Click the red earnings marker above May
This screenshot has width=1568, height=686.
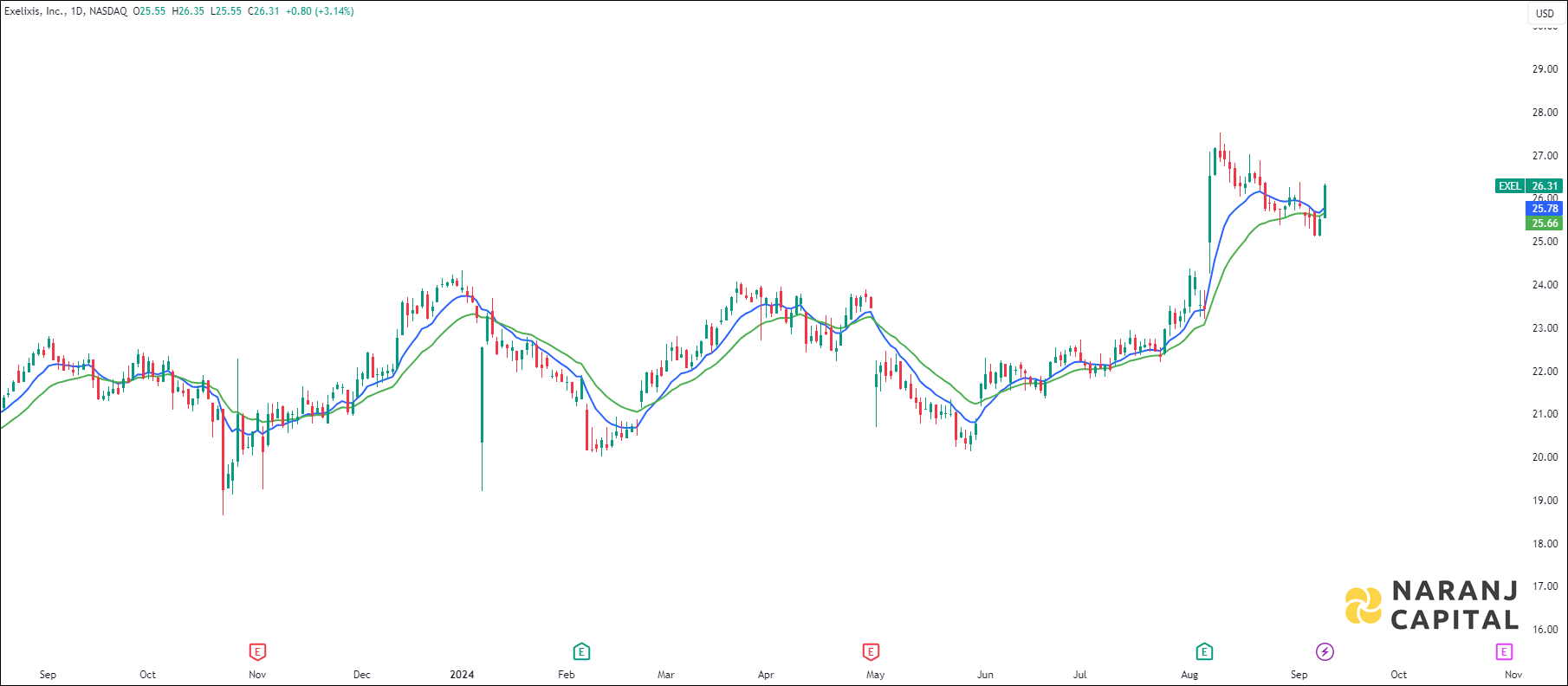[871, 651]
